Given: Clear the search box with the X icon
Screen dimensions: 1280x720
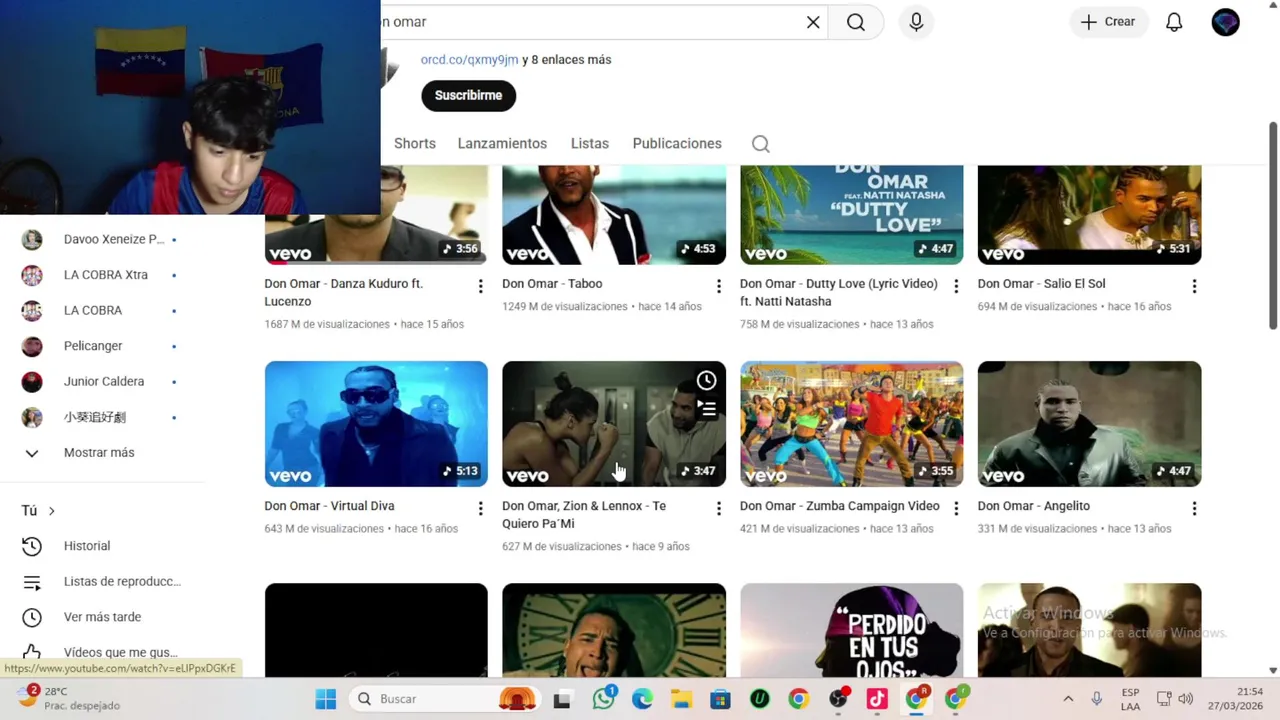Looking at the screenshot, I should coord(813,22).
